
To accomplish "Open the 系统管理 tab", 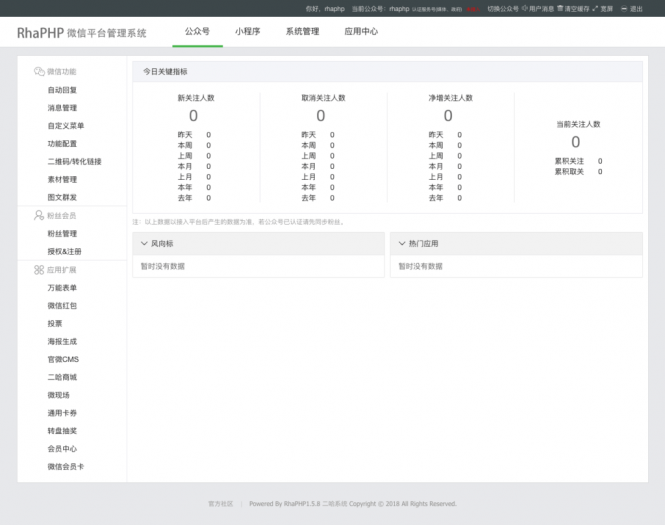I will [302, 31].
